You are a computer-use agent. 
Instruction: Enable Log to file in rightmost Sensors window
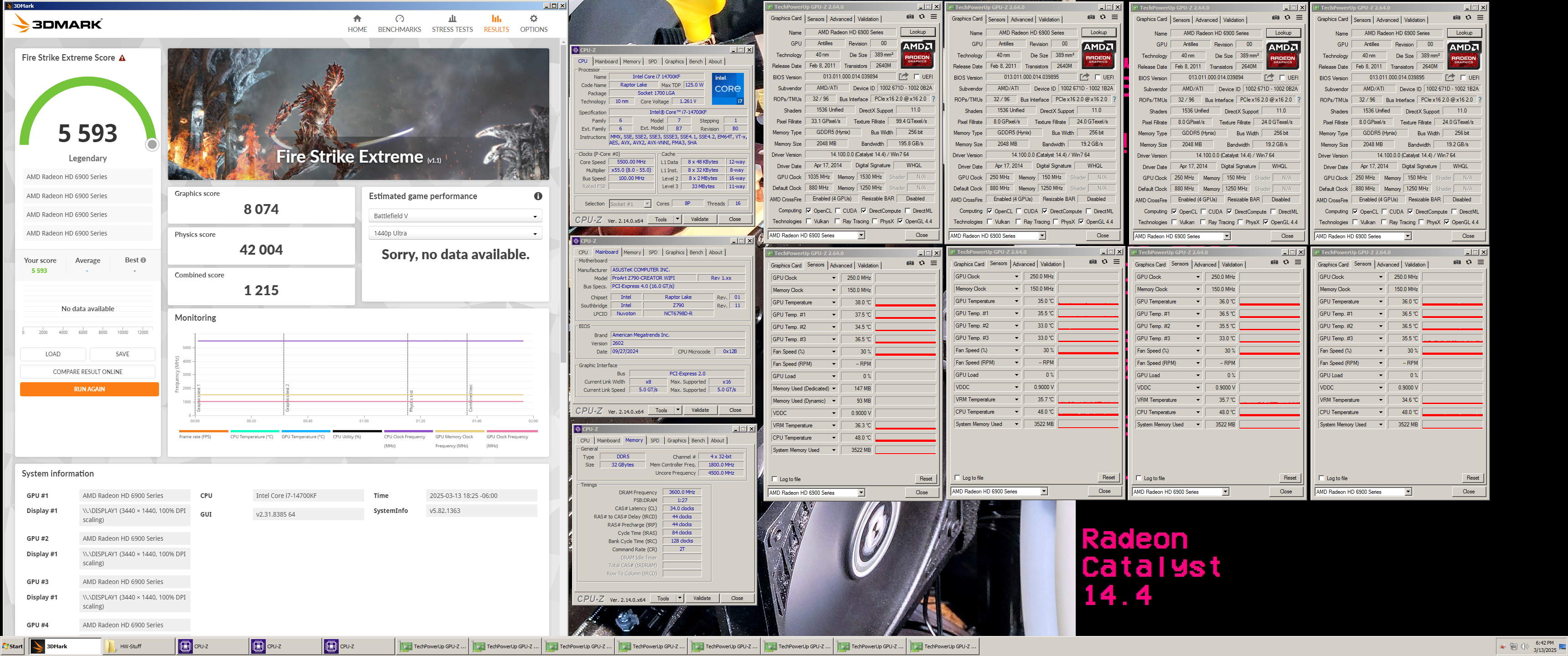1321,478
